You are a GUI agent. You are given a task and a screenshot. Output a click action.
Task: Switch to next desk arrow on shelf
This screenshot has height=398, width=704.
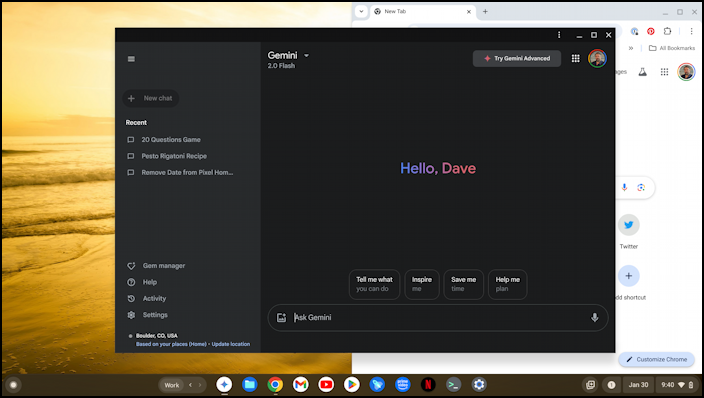[200, 385]
